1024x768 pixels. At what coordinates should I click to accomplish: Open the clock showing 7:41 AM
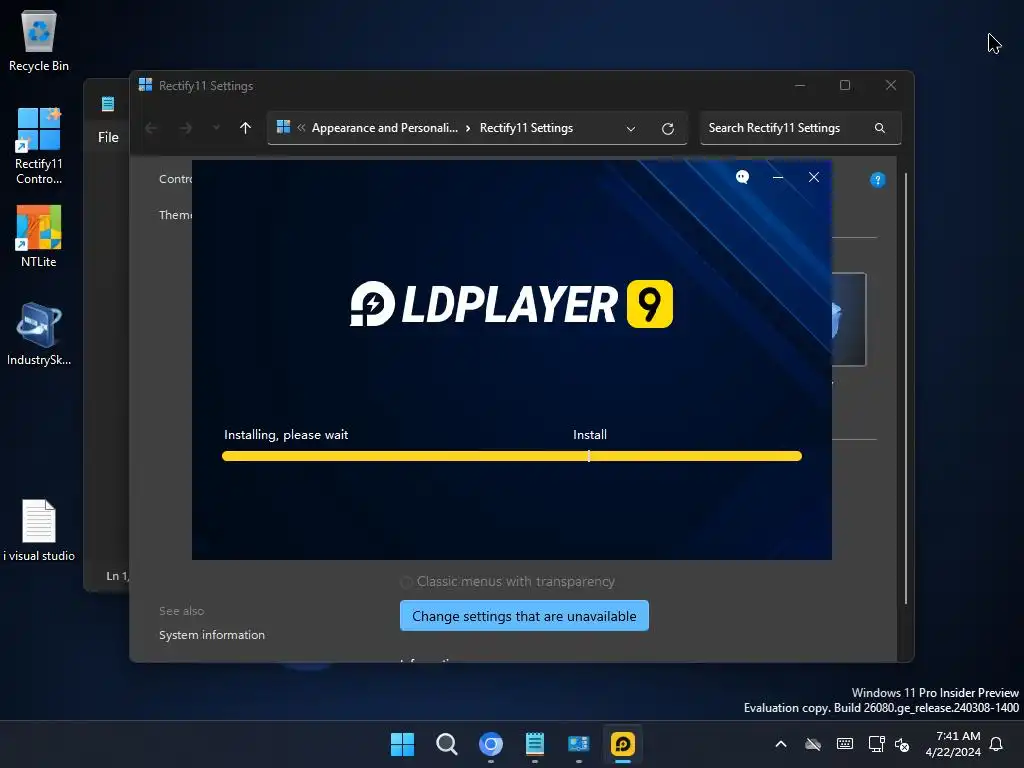[953, 744]
